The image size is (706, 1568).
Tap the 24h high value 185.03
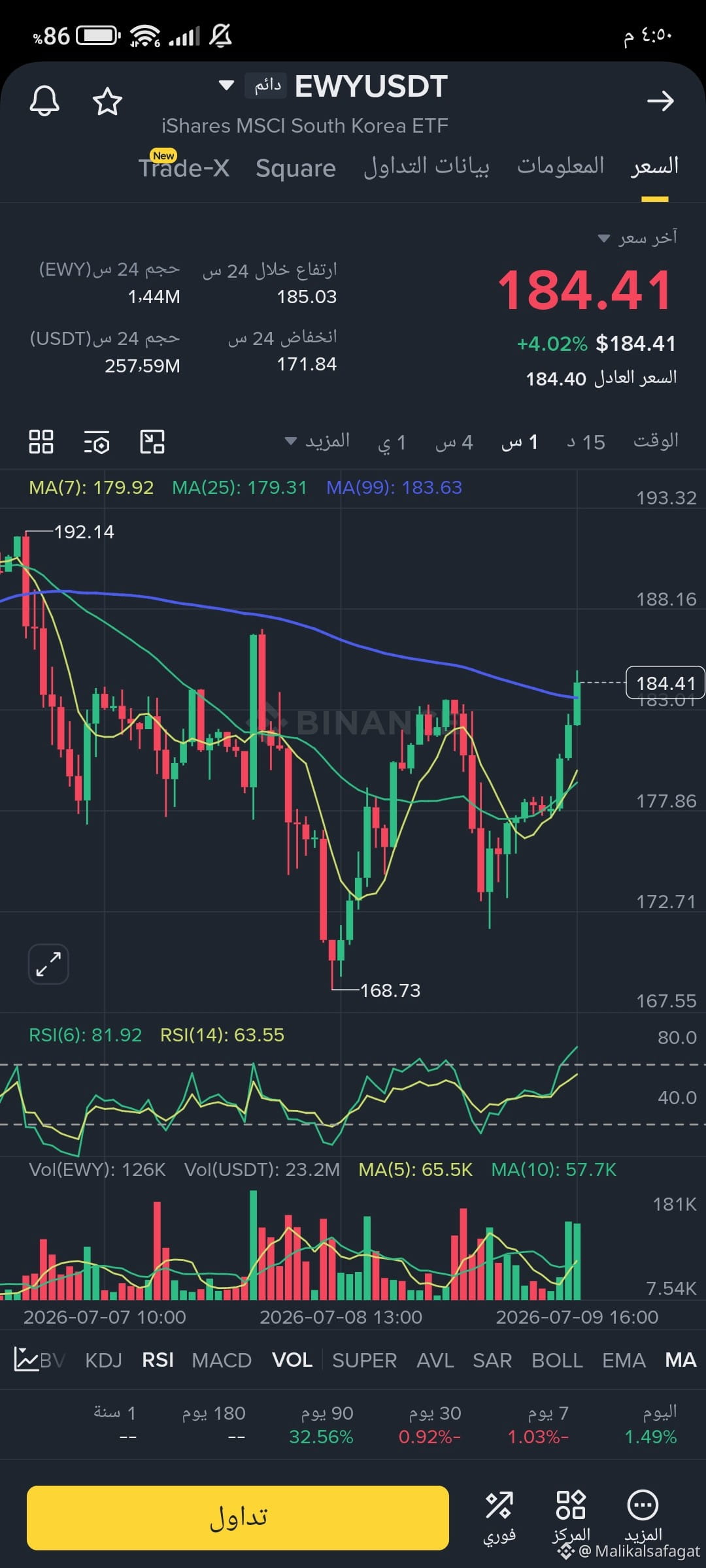pos(307,297)
